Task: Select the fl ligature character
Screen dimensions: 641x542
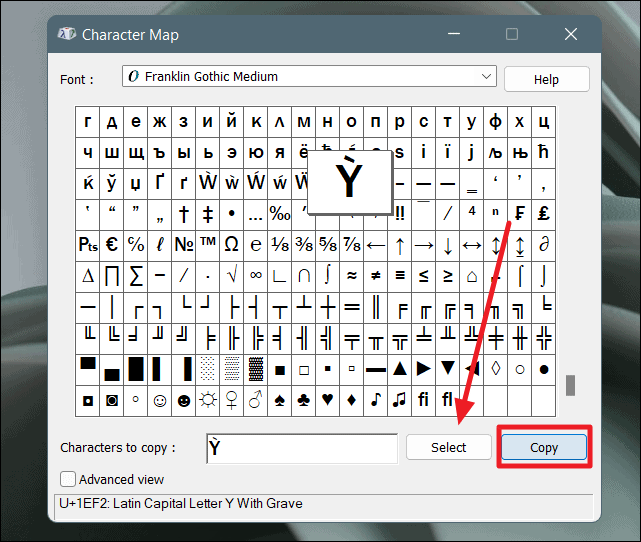Action: (x=448, y=401)
